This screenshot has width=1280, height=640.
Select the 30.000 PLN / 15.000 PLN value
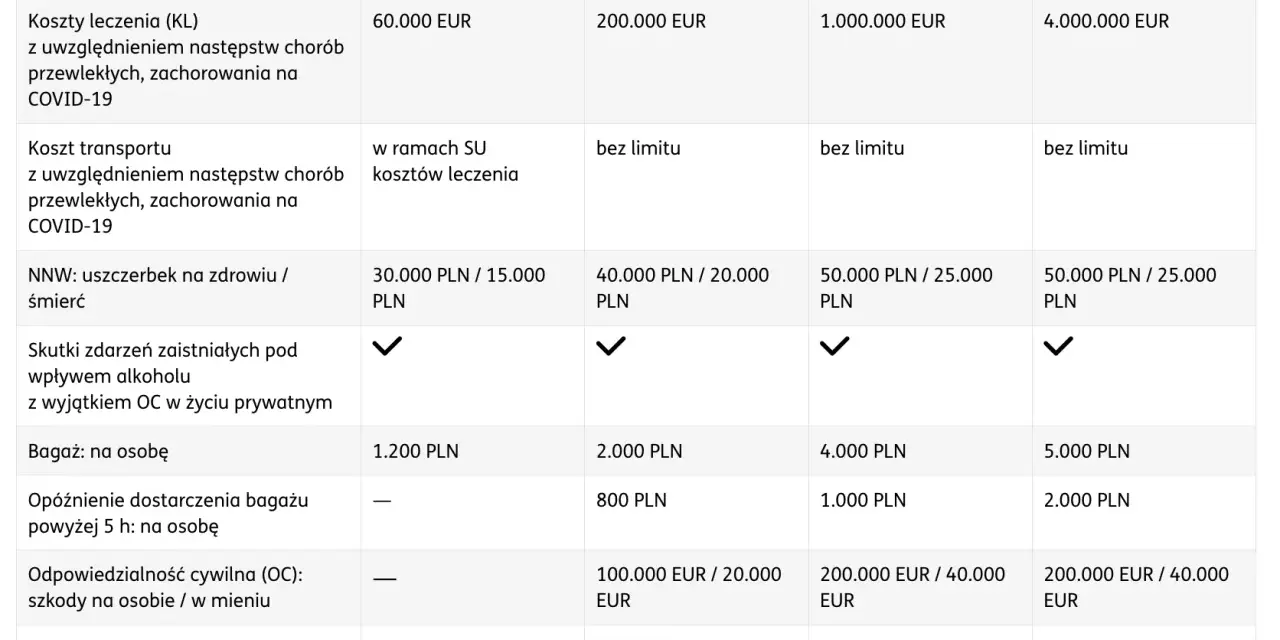pos(459,288)
